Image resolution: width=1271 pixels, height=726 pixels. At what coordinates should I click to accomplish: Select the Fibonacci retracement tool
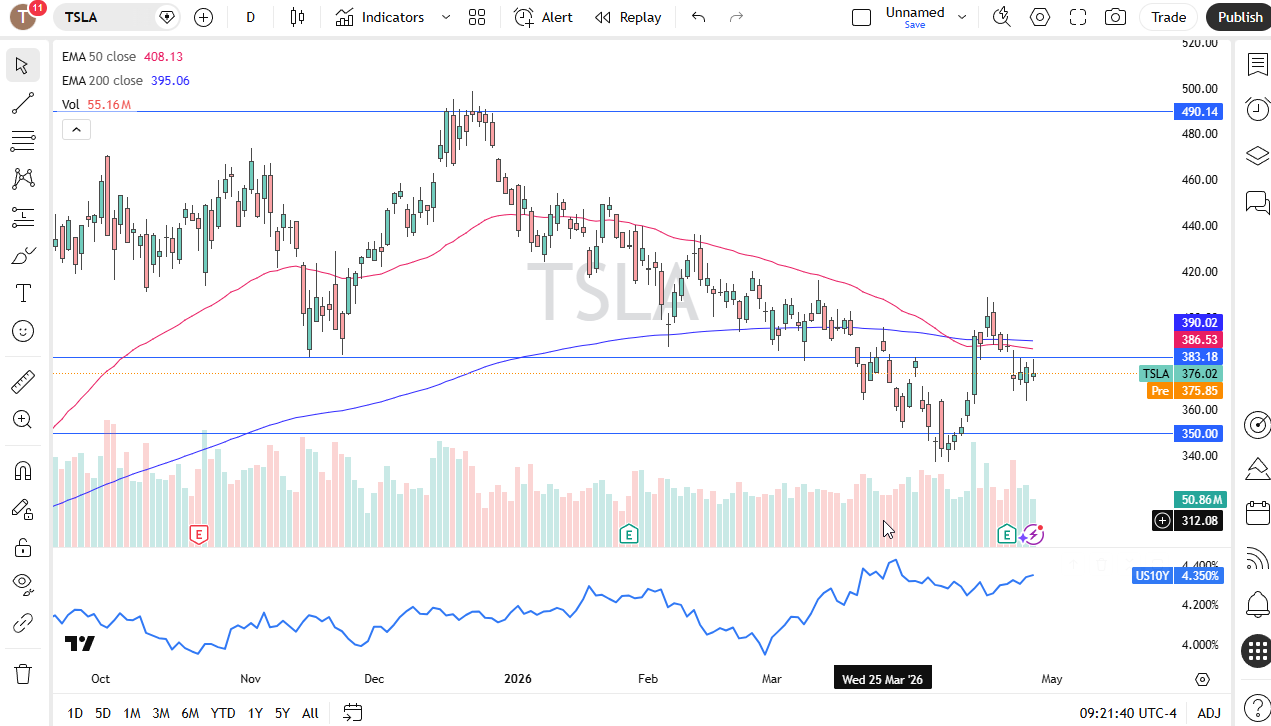click(23, 141)
